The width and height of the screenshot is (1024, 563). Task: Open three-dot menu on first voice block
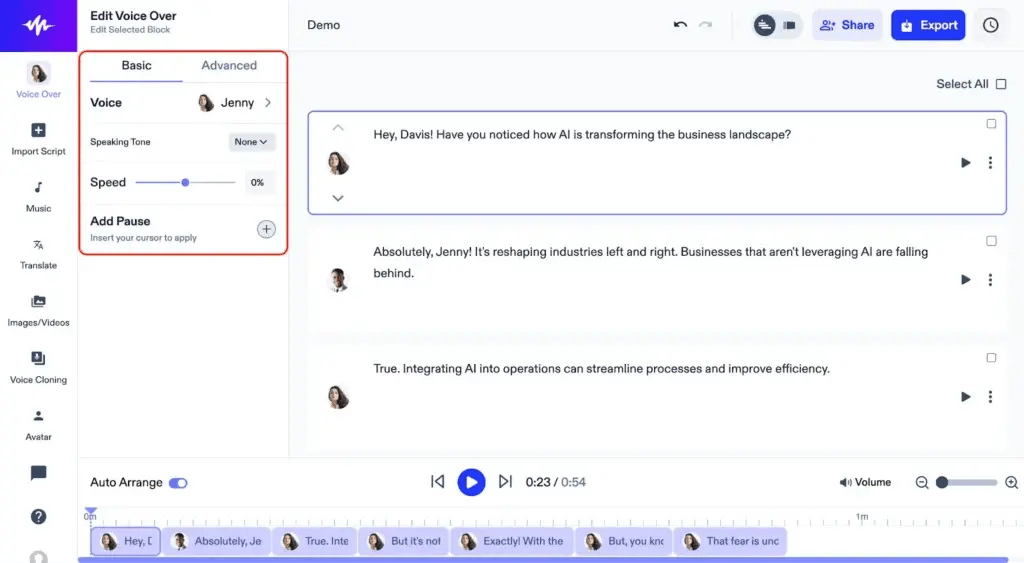click(990, 163)
